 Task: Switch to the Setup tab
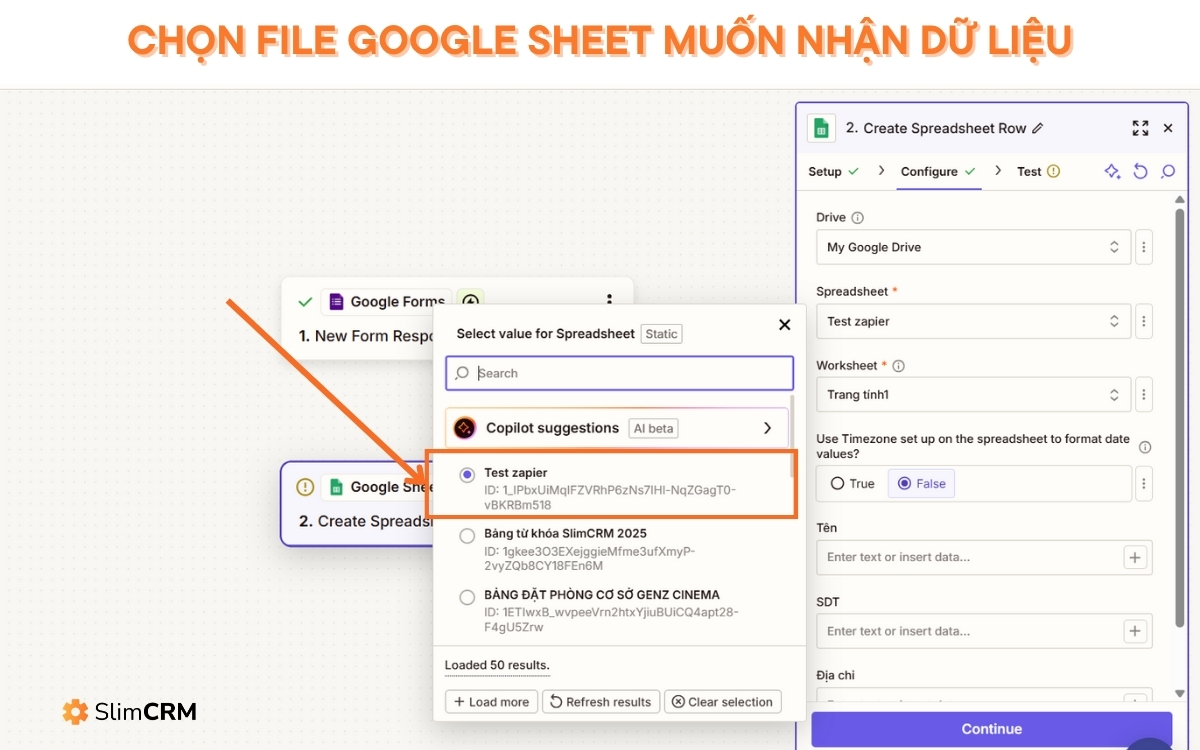(834, 171)
